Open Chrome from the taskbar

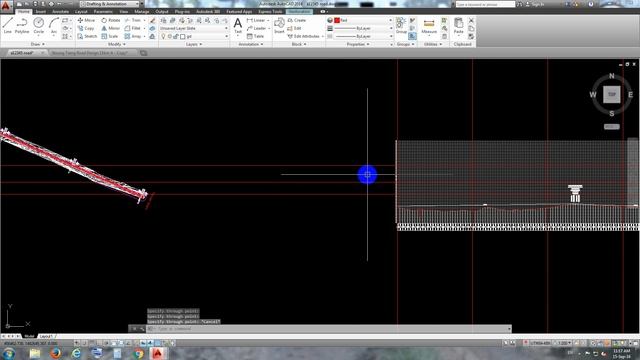pos(138,353)
